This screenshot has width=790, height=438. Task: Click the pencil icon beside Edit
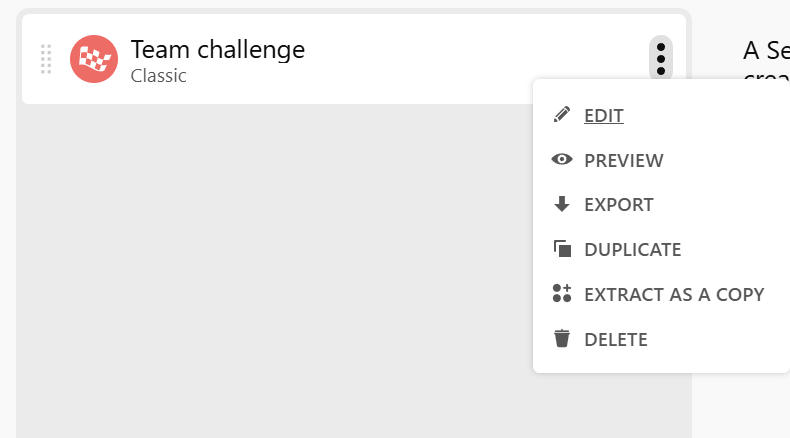[562, 115]
